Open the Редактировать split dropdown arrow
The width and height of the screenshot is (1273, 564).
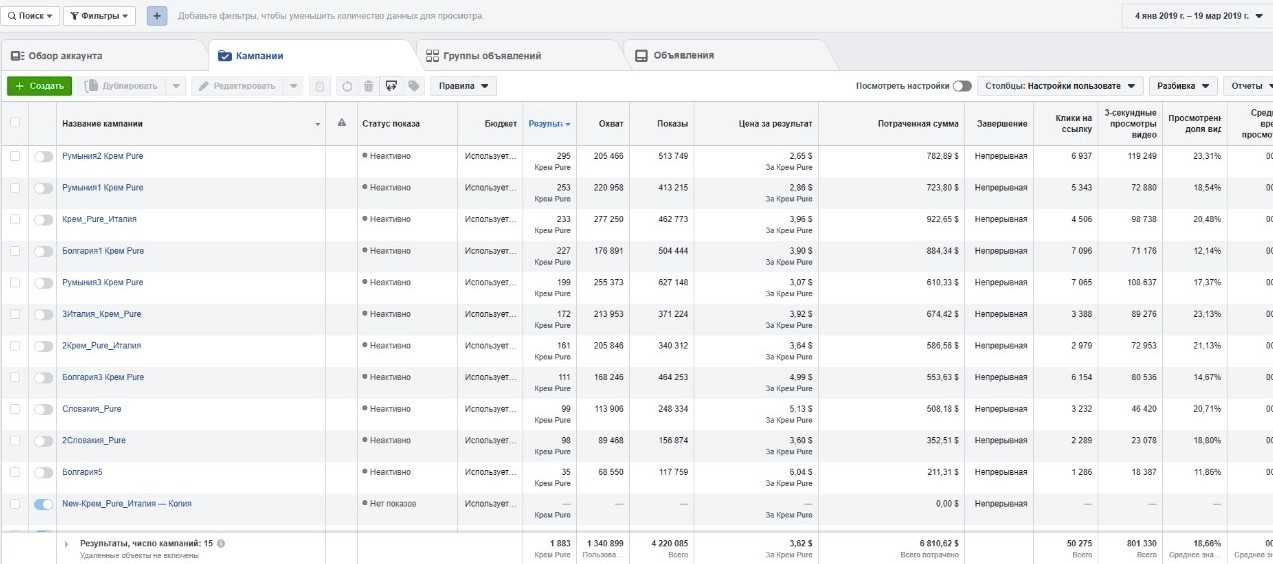tap(293, 86)
